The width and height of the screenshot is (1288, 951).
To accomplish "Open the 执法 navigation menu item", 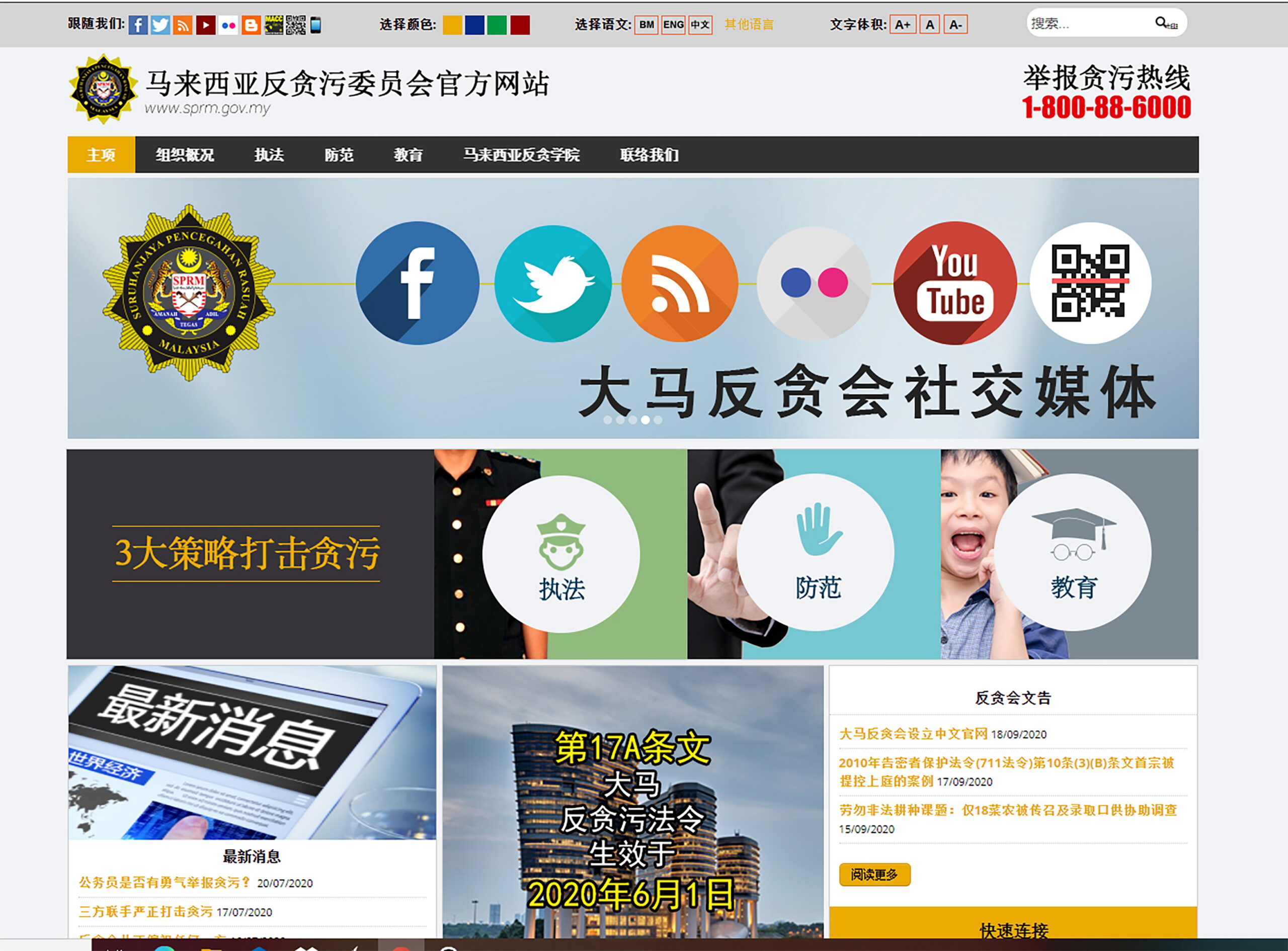I will [x=270, y=154].
